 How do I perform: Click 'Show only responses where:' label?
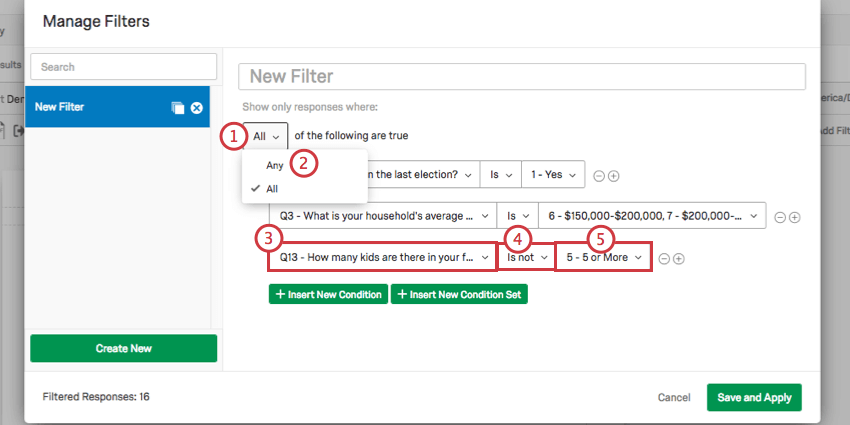point(310,107)
